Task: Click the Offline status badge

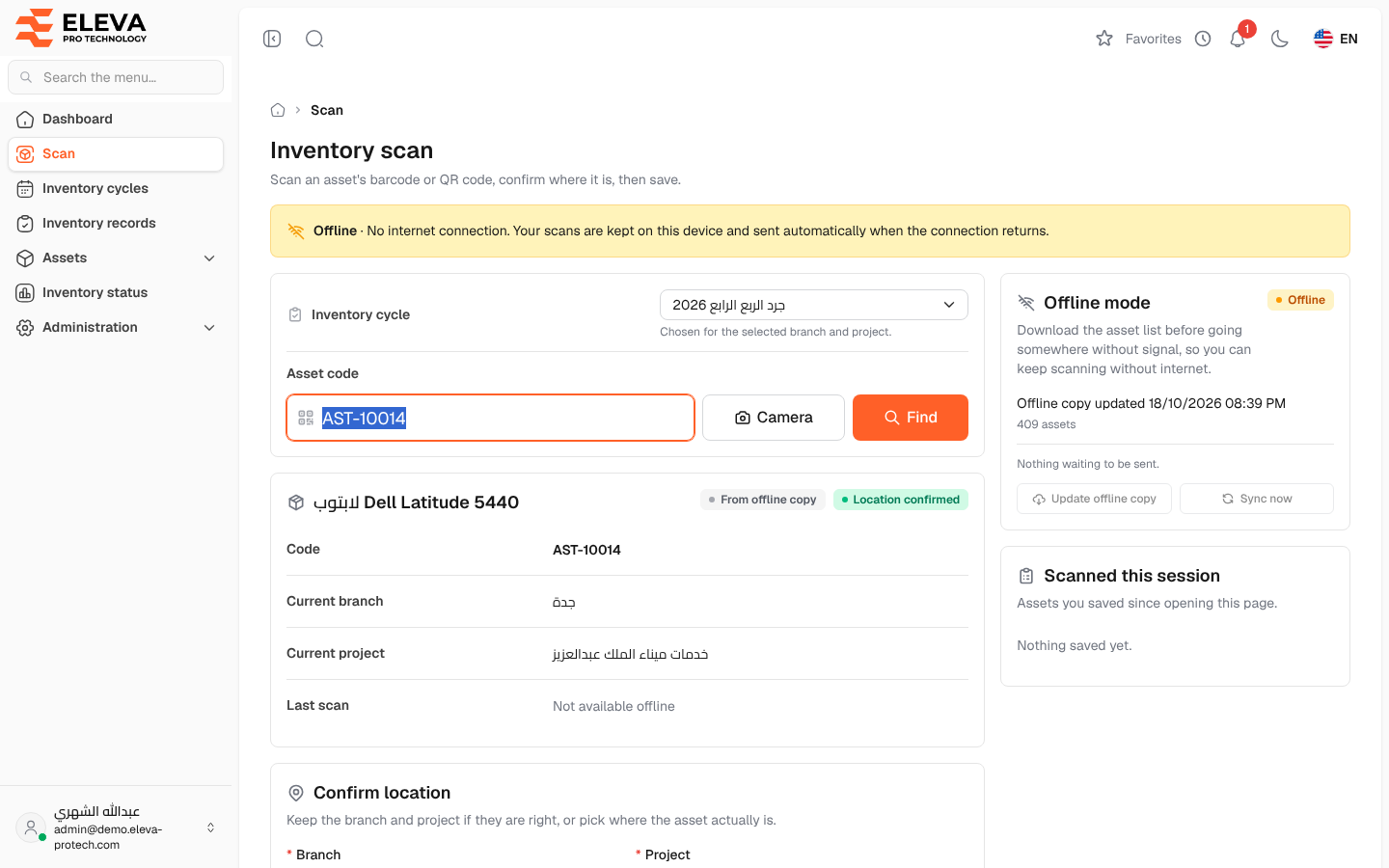Action: (1300, 300)
